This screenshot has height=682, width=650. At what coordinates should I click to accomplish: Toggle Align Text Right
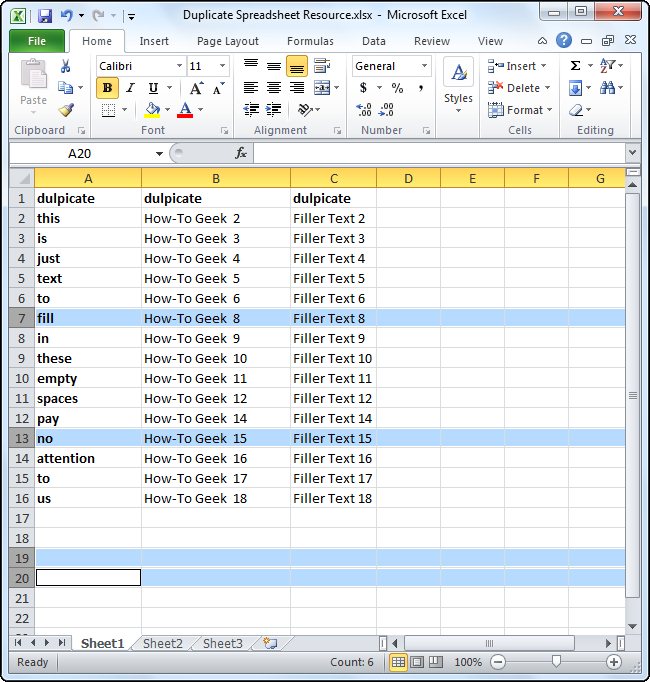pos(297,88)
